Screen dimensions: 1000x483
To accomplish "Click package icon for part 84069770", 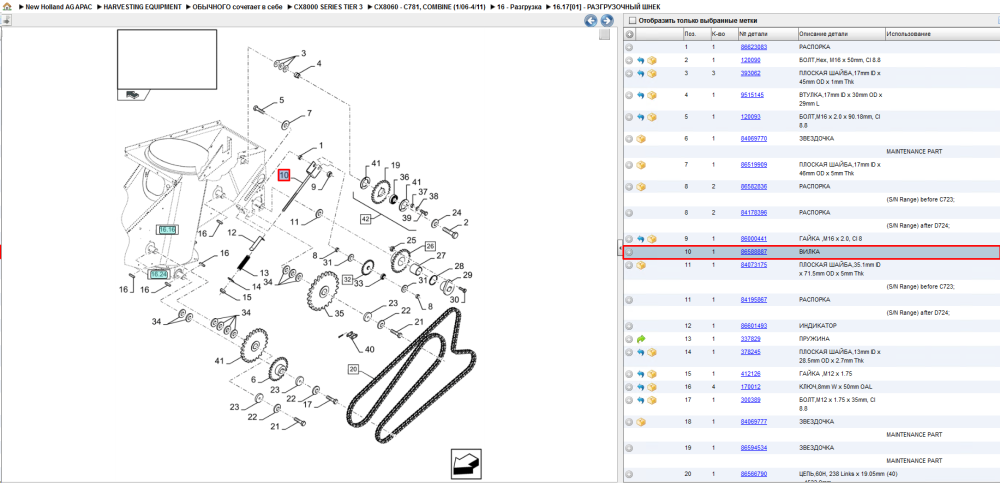I will (641, 138).
